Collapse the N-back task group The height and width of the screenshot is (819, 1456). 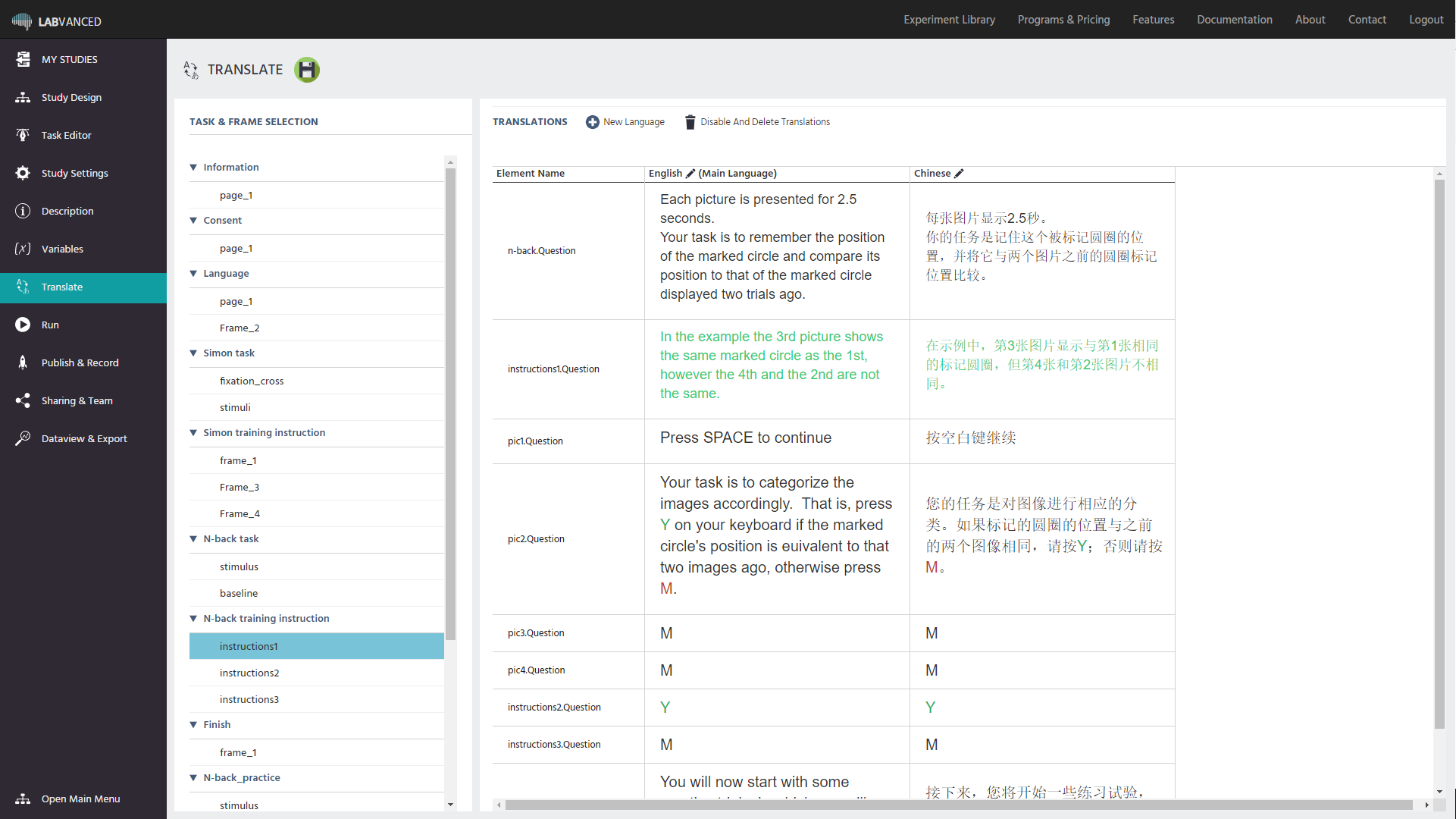193,539
